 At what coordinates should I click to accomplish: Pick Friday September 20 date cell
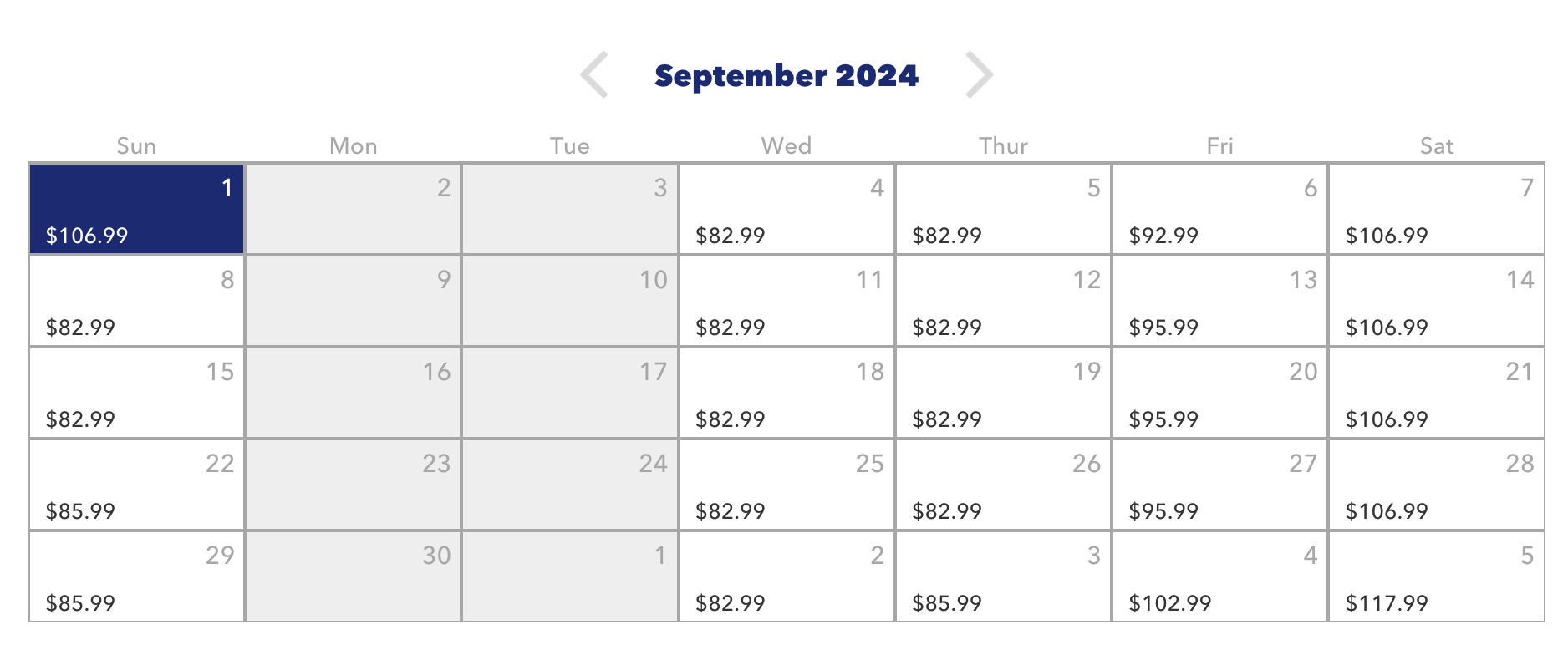(1219, 393)
